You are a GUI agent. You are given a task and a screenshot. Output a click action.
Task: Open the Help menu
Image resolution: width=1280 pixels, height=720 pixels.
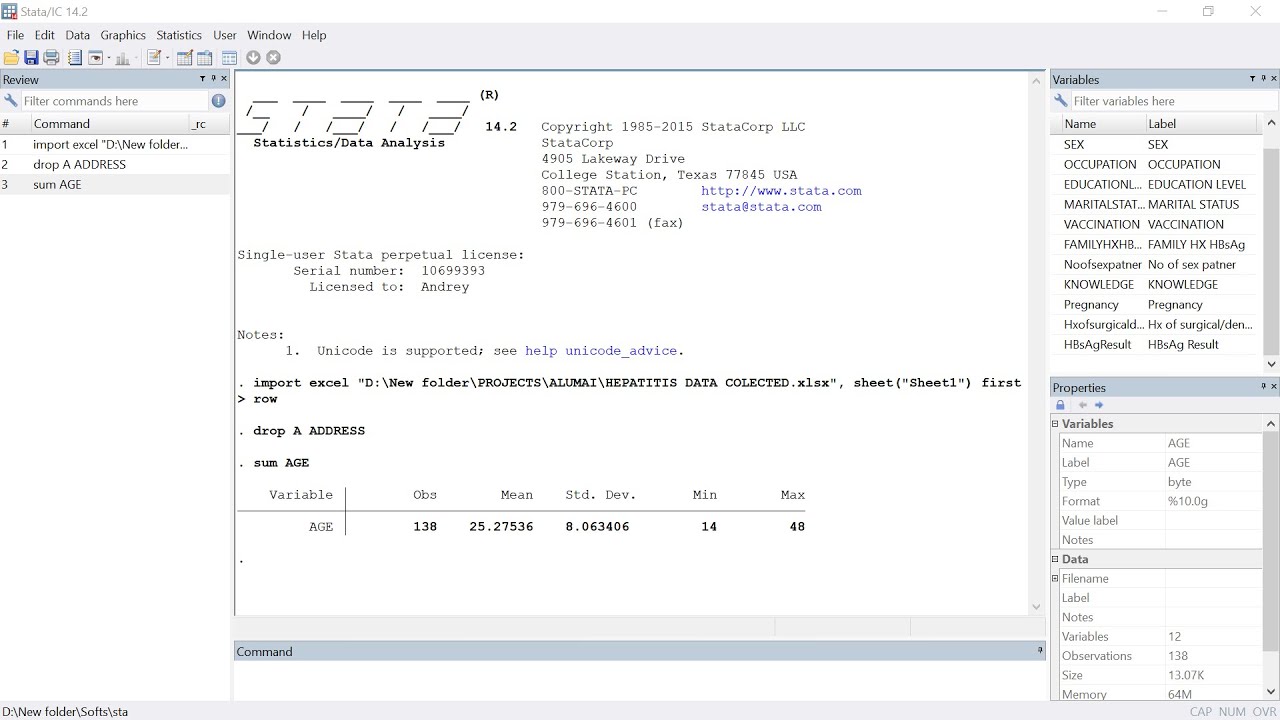pyautogui.click(x=314, y=35)
